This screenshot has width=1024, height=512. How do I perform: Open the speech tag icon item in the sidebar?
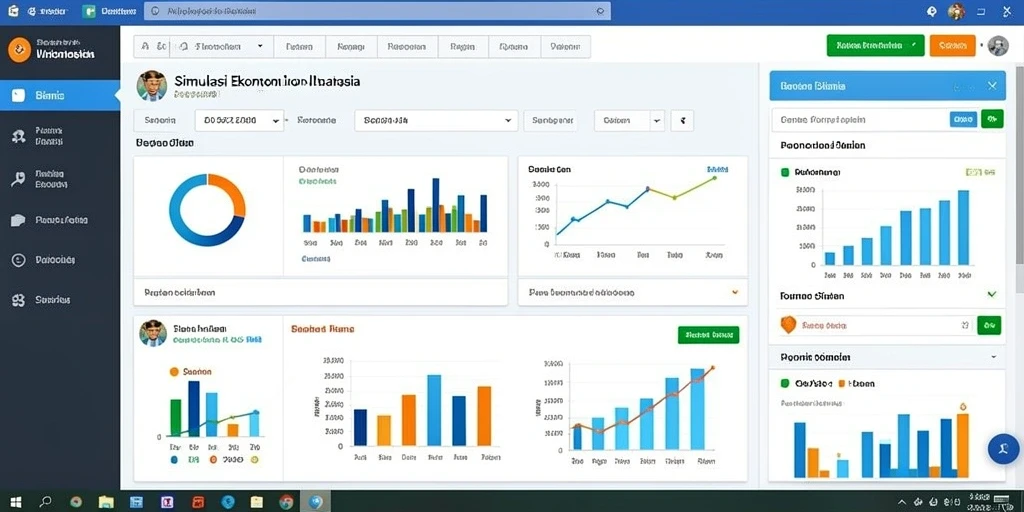(18, 220)
